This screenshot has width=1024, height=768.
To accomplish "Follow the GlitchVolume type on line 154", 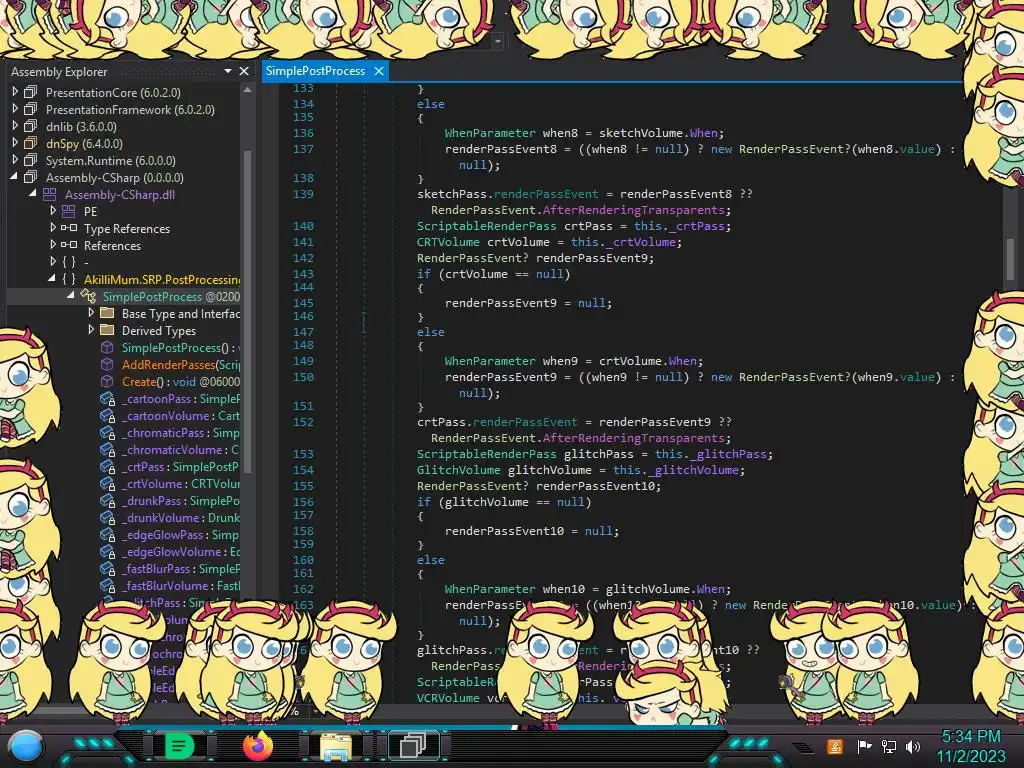I will coord(458,470).
